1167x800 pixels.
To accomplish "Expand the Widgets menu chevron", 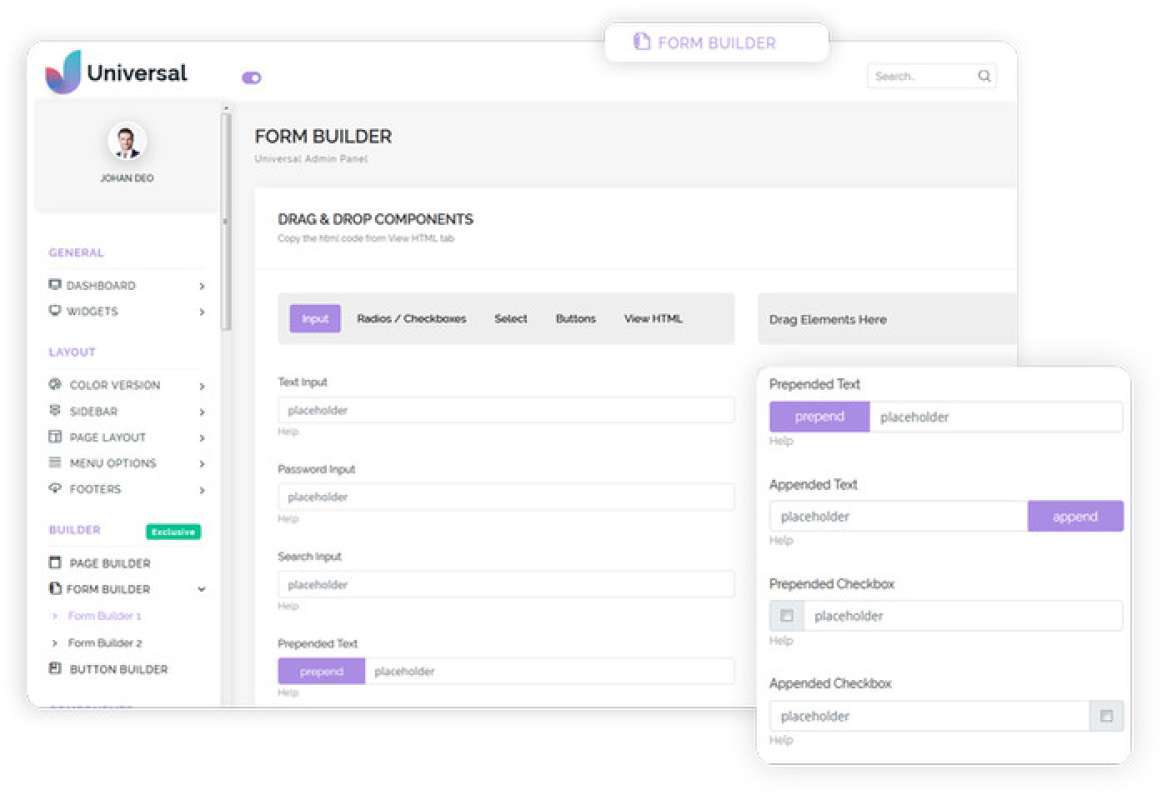I will pos(202,312).
